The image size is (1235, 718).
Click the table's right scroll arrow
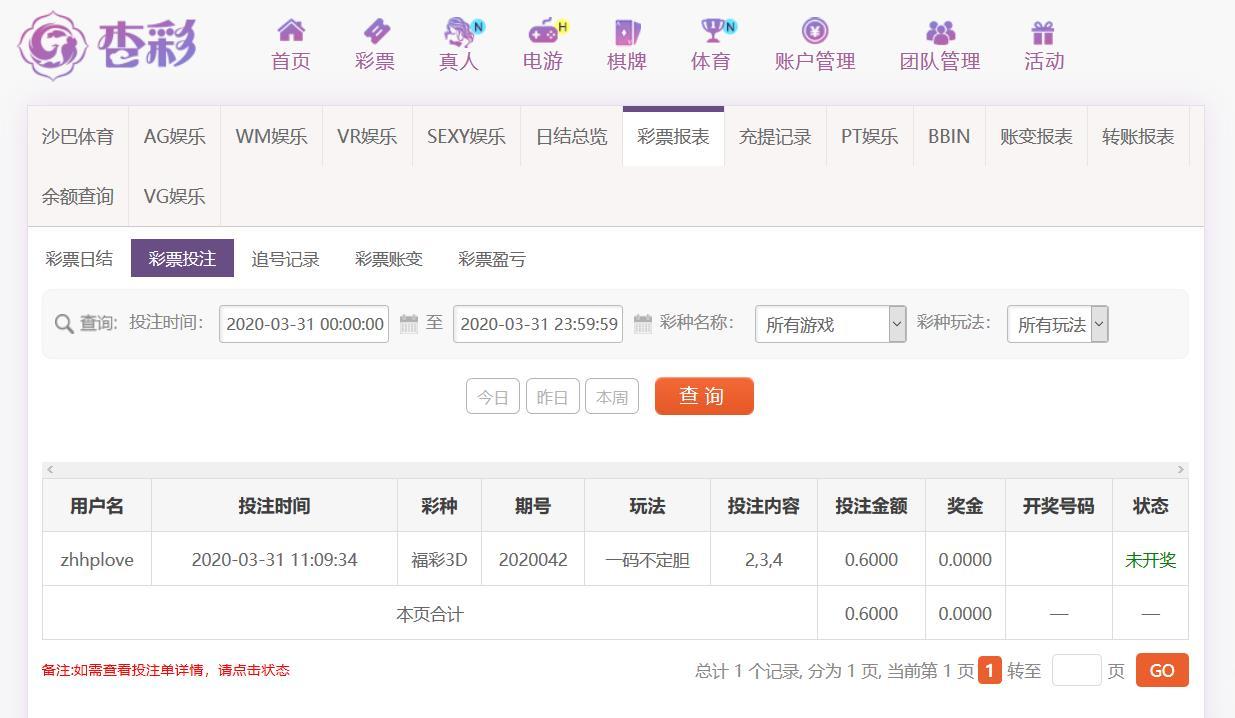(x=1180, y=469)
